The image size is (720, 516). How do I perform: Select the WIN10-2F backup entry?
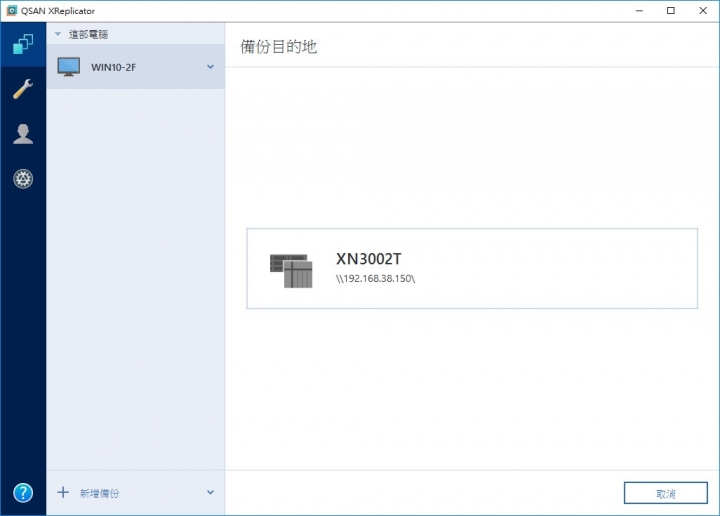click(135, 67)
